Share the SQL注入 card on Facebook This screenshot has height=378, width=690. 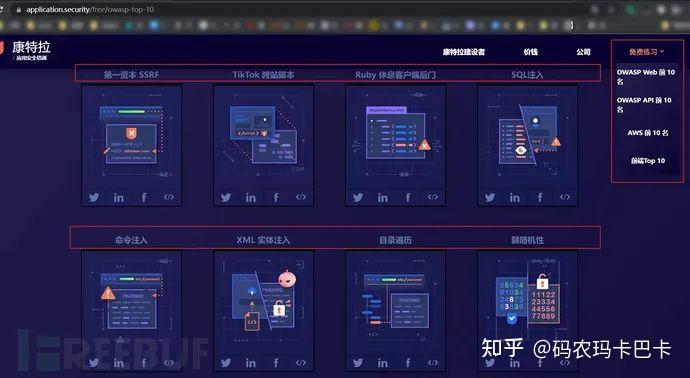tap(540, 198)
